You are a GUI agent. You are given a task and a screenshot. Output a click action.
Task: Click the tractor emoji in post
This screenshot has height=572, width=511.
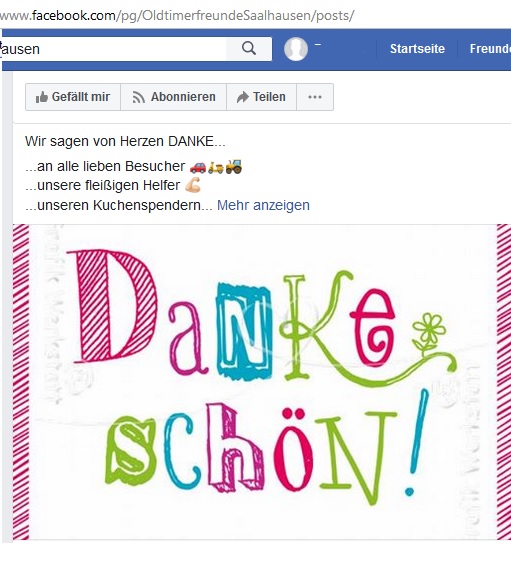[233, 166]
